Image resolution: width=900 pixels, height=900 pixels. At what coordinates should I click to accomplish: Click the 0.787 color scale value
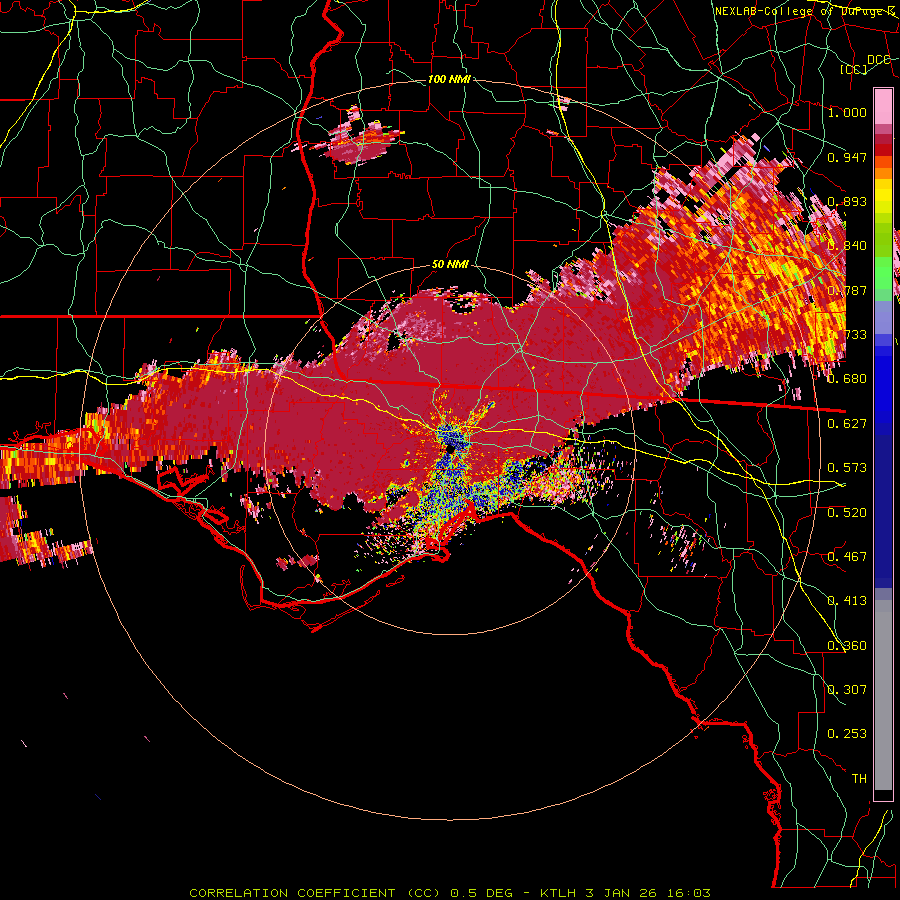[847, 290]
